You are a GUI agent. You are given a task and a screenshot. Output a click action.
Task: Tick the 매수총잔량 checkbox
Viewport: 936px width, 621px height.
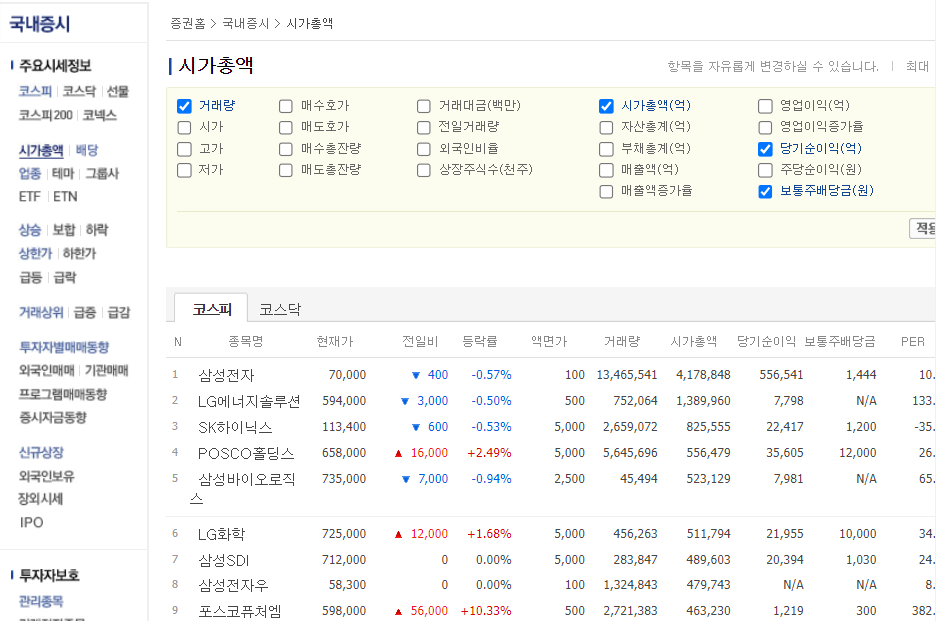point(286,149)
